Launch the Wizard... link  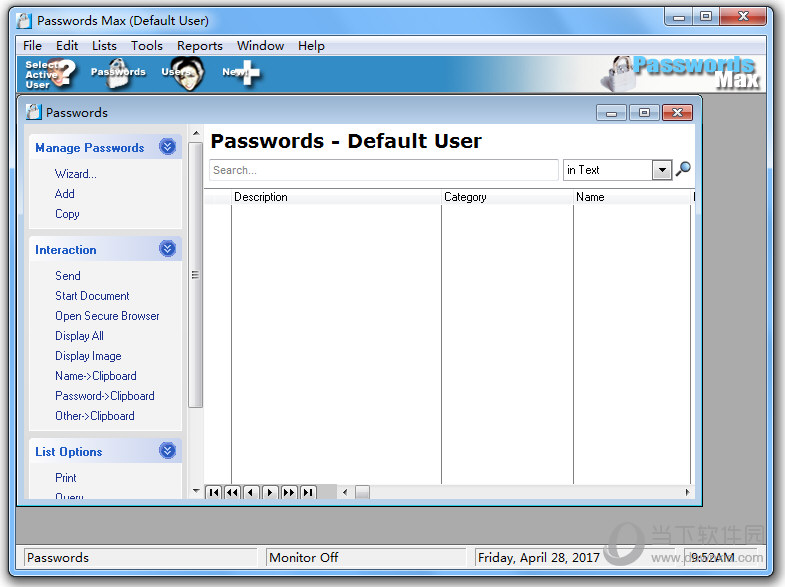point(76,174)
